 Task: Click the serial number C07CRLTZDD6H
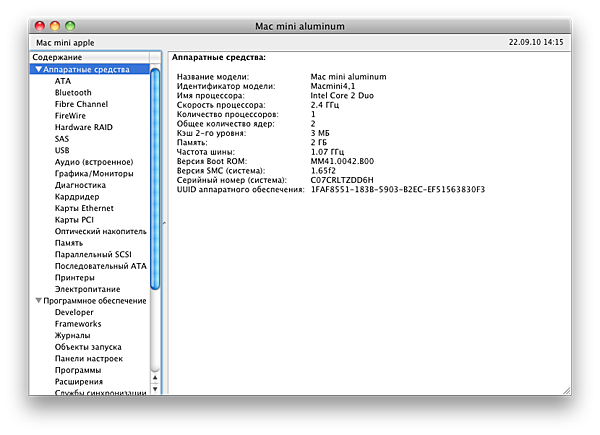click(x=342, y=180)
